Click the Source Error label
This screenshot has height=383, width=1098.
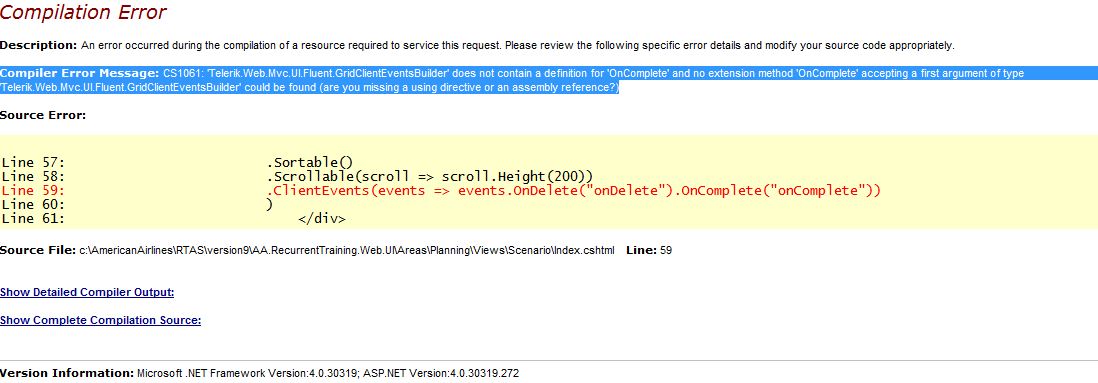[x=43, y=115]
